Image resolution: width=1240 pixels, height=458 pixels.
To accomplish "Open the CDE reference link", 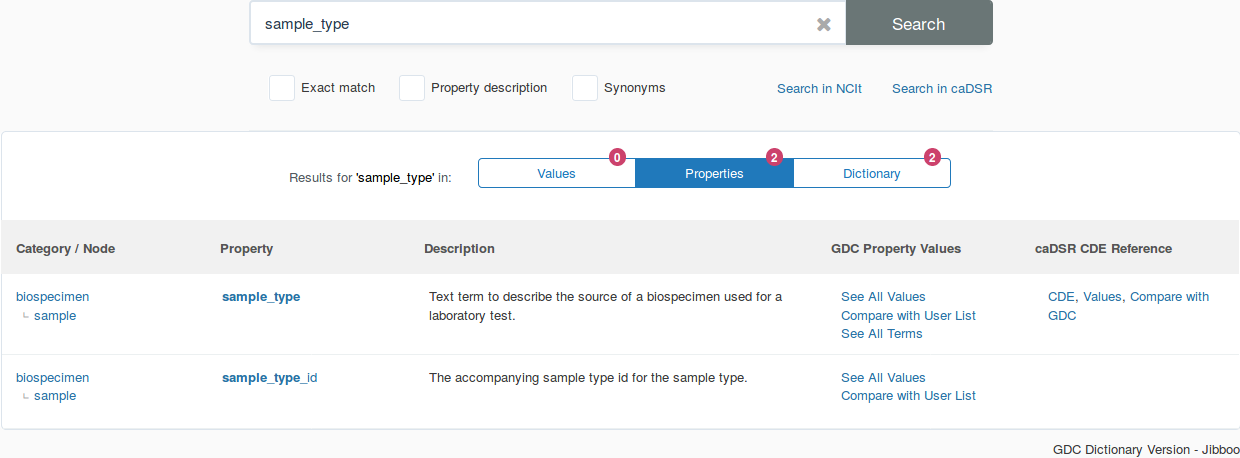I will [1060, 297].
